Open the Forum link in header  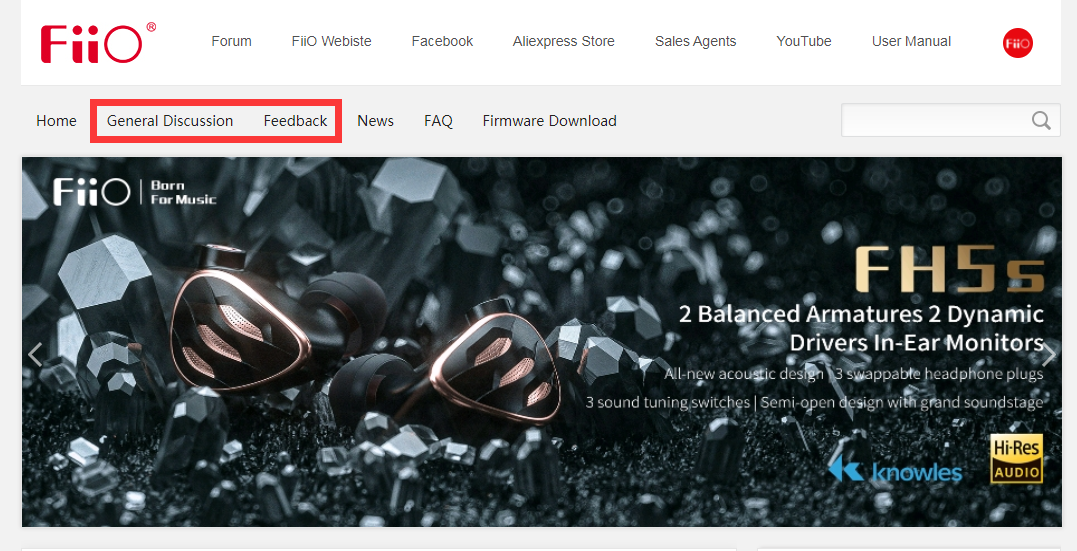click(231, 41)
